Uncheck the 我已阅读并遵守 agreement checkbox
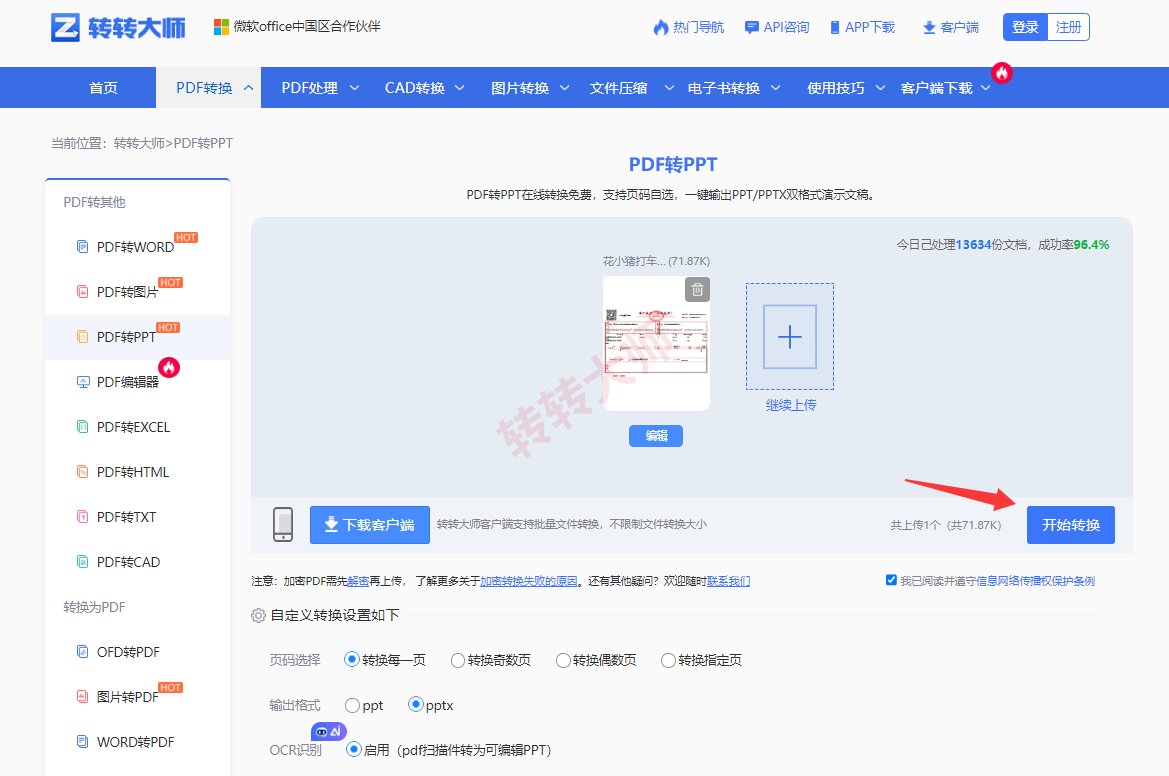The height and width of the screenshot is (776, 1169). [x=891, y=580]
